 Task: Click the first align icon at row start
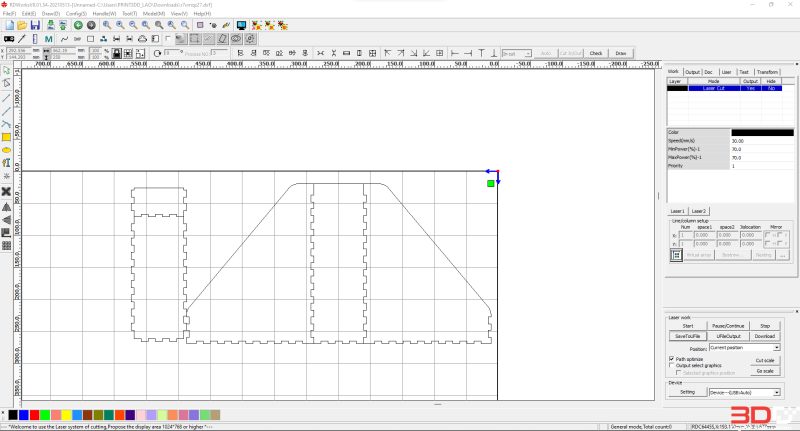[x=240, y=53]
